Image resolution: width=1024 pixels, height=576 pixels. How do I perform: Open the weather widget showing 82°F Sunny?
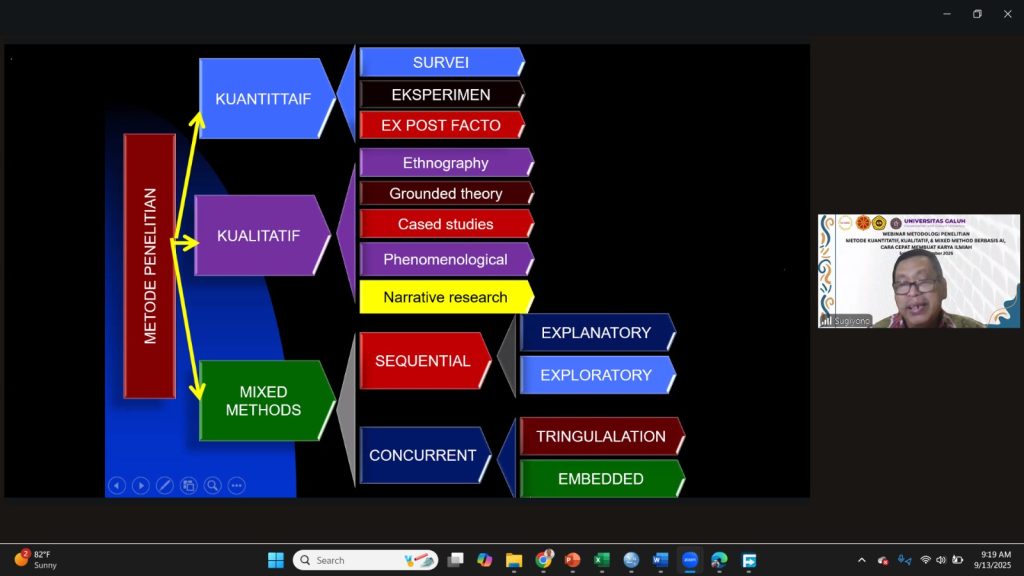[x=36, y=559]
